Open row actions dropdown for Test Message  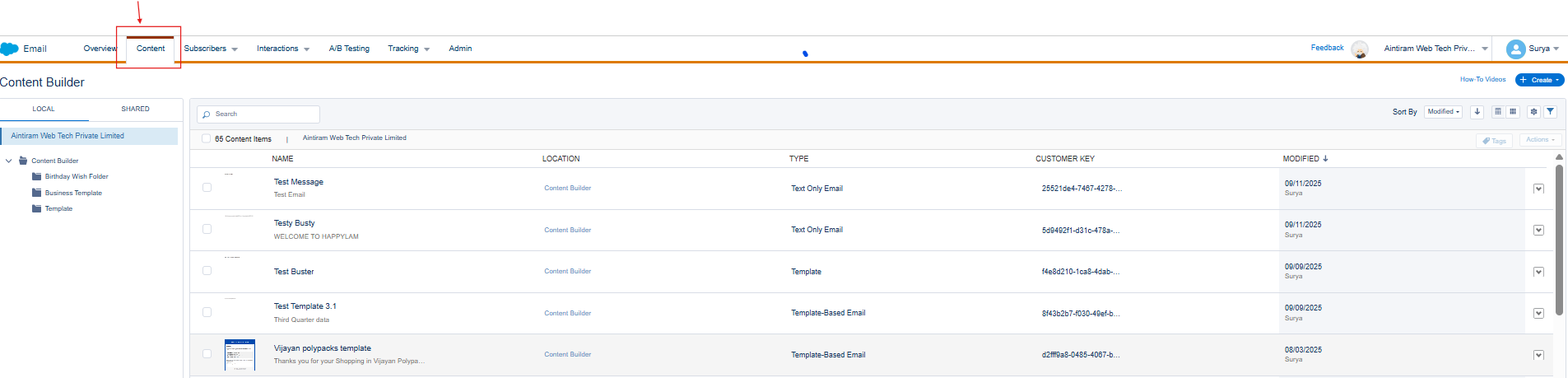click(x=1538, y=189)
